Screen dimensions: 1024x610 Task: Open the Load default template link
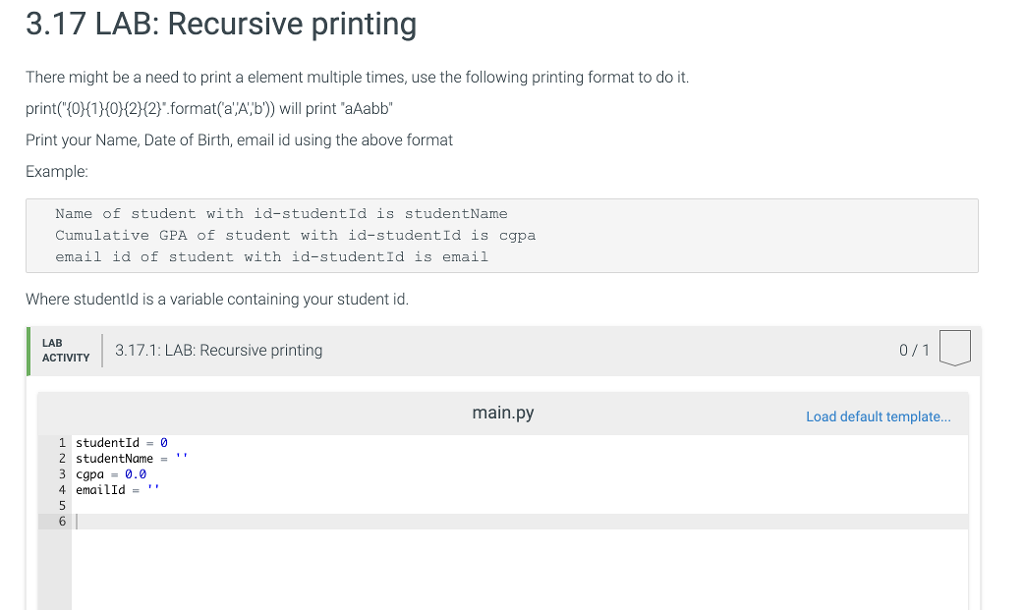[878, 416]
